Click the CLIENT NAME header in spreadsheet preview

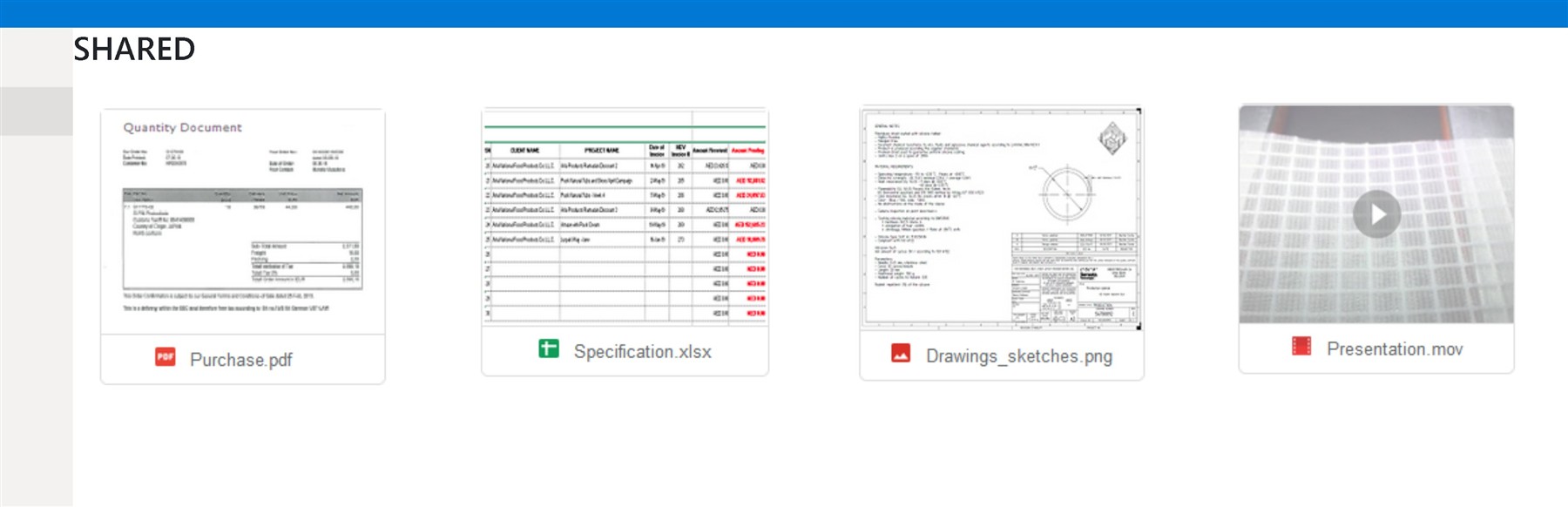click(524, 150)
